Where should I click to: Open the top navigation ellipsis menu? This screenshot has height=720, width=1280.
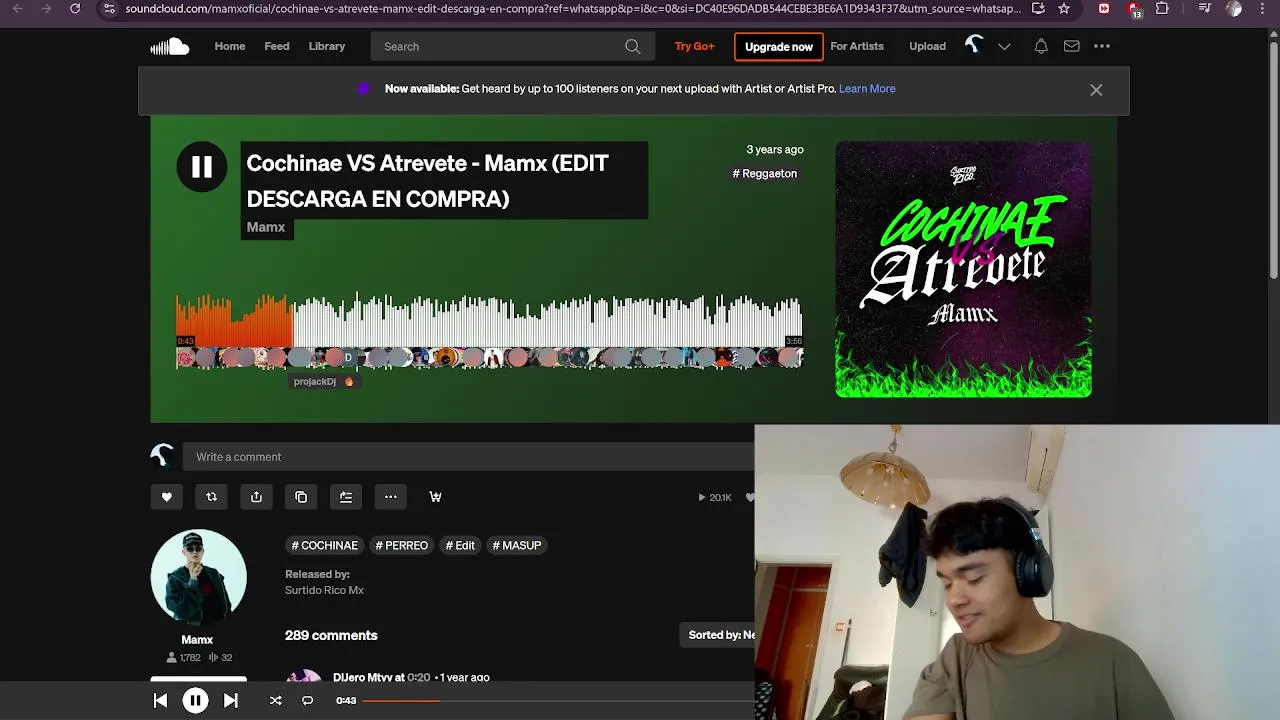point(1102,46)
